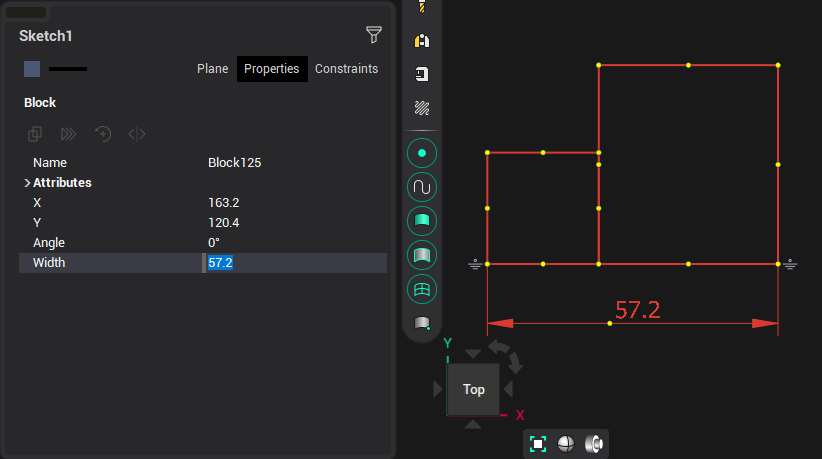
Task: Click the triple chevron pattern icon
Action: point(69,134)
